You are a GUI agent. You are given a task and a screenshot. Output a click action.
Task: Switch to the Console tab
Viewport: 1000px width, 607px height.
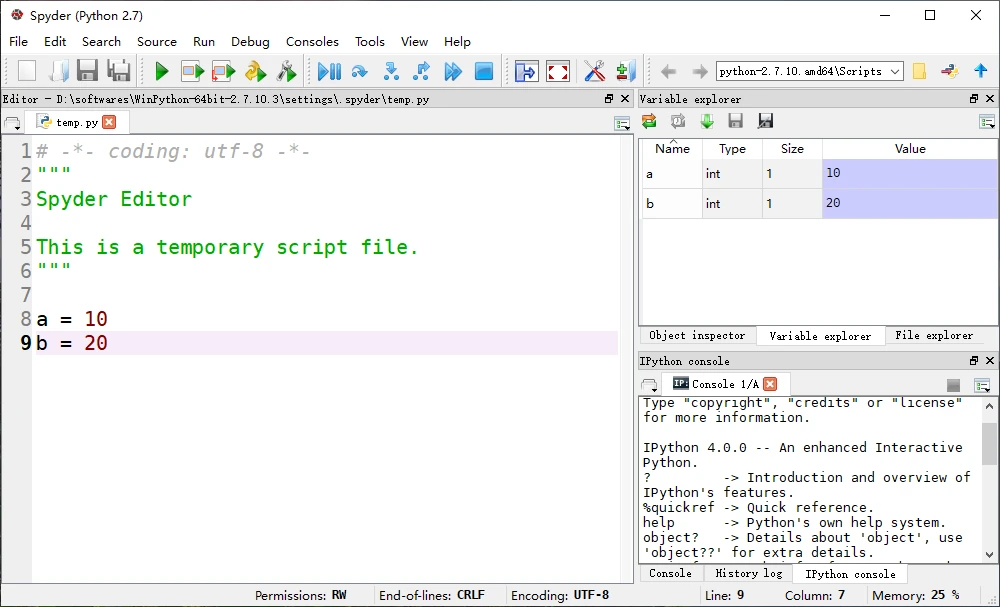(x=670, y=573)
